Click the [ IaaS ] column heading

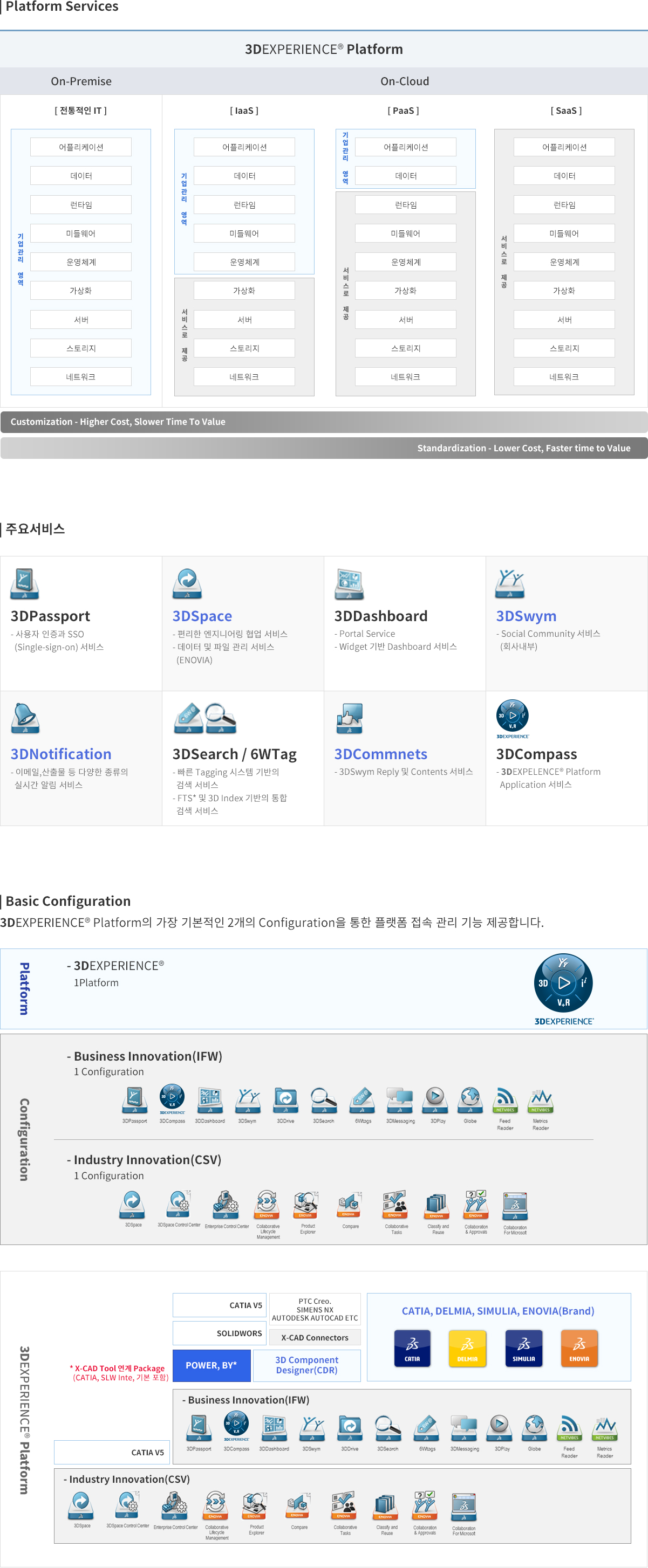tap(244, 111)
